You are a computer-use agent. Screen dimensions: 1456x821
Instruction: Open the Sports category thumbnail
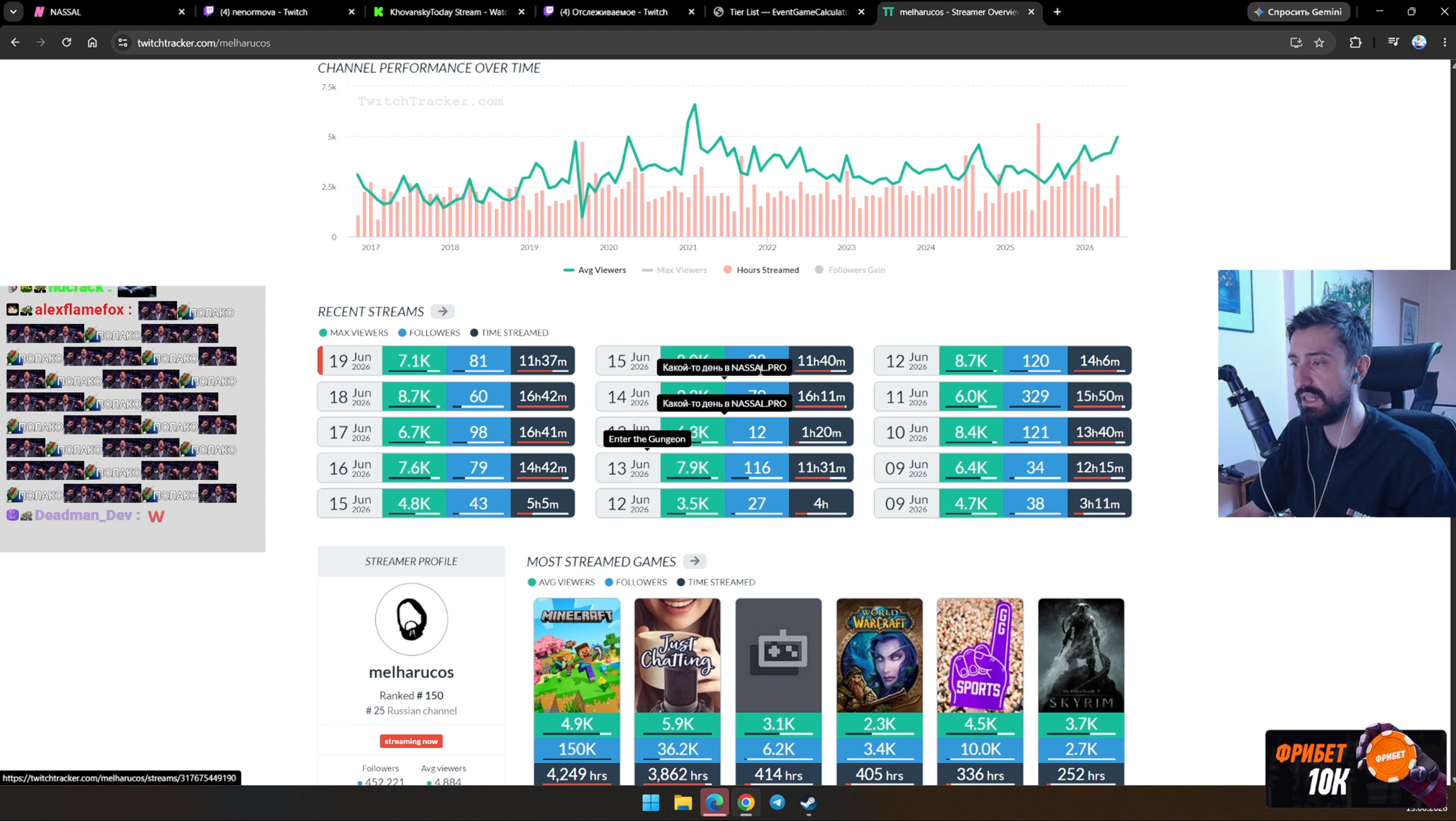point(980,655)
